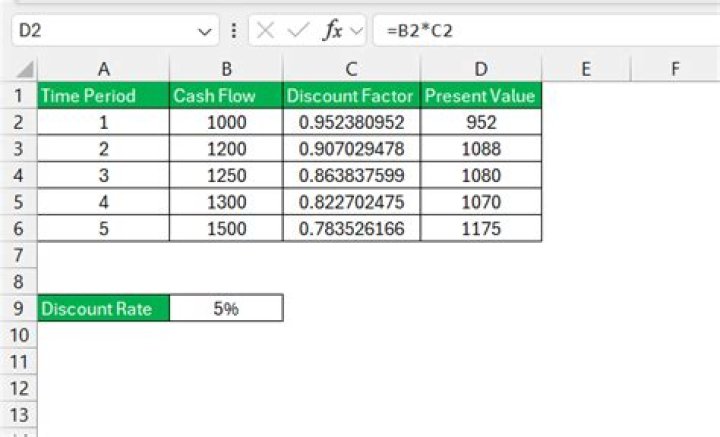Select column A header
The width and height of the screenshot is (720, 437).
coord(103,69)
